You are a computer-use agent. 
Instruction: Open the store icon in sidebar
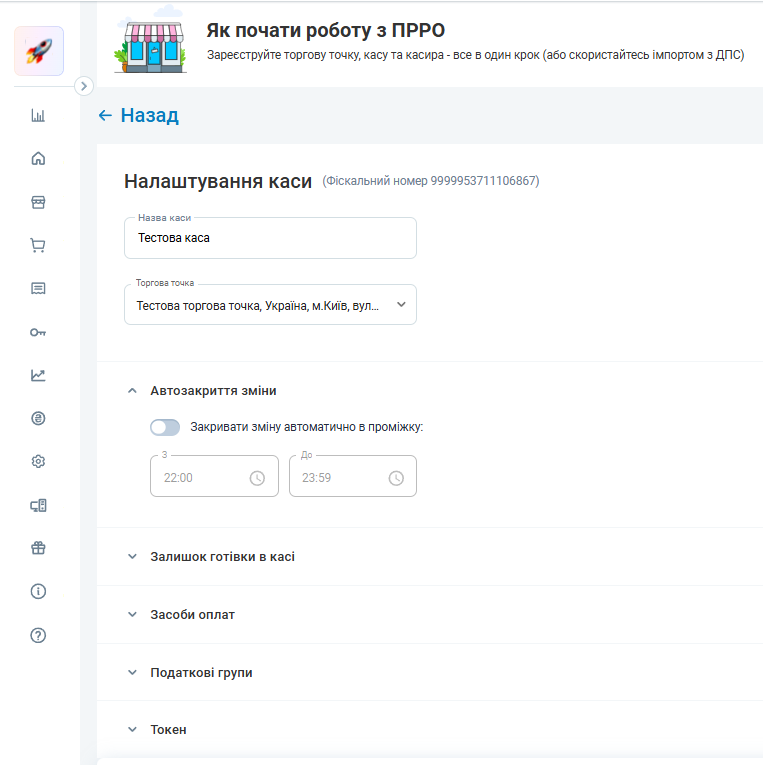38,202
